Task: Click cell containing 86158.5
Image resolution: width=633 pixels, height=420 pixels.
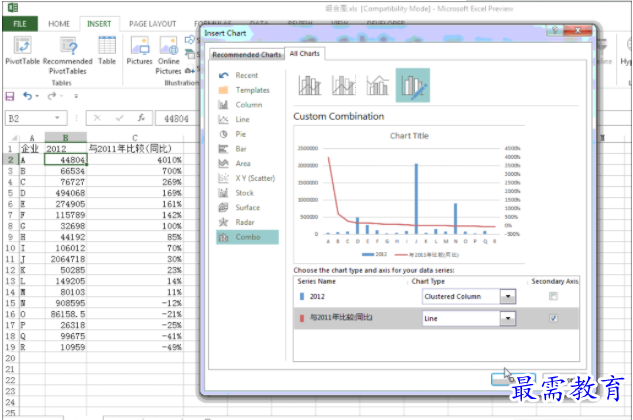Action: click(66, 314)
